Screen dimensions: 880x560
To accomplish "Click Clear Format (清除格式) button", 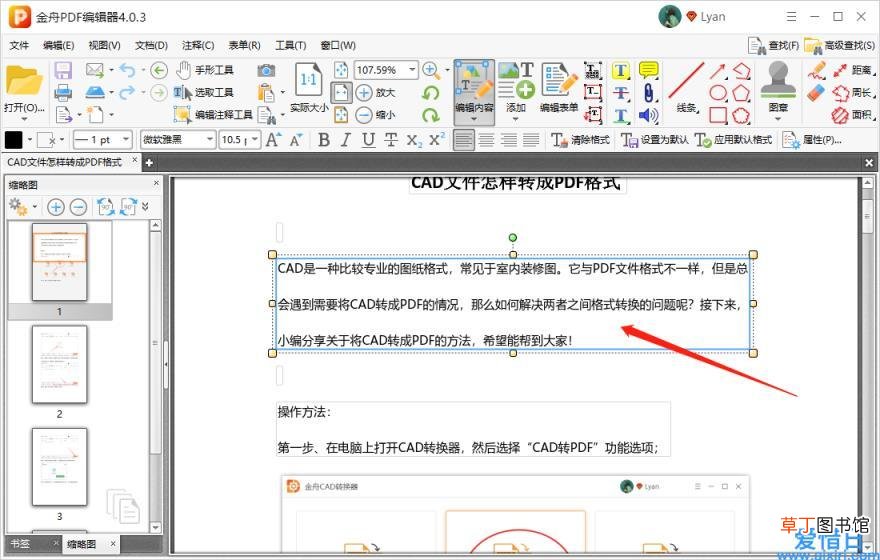I will tap(580, 140).
